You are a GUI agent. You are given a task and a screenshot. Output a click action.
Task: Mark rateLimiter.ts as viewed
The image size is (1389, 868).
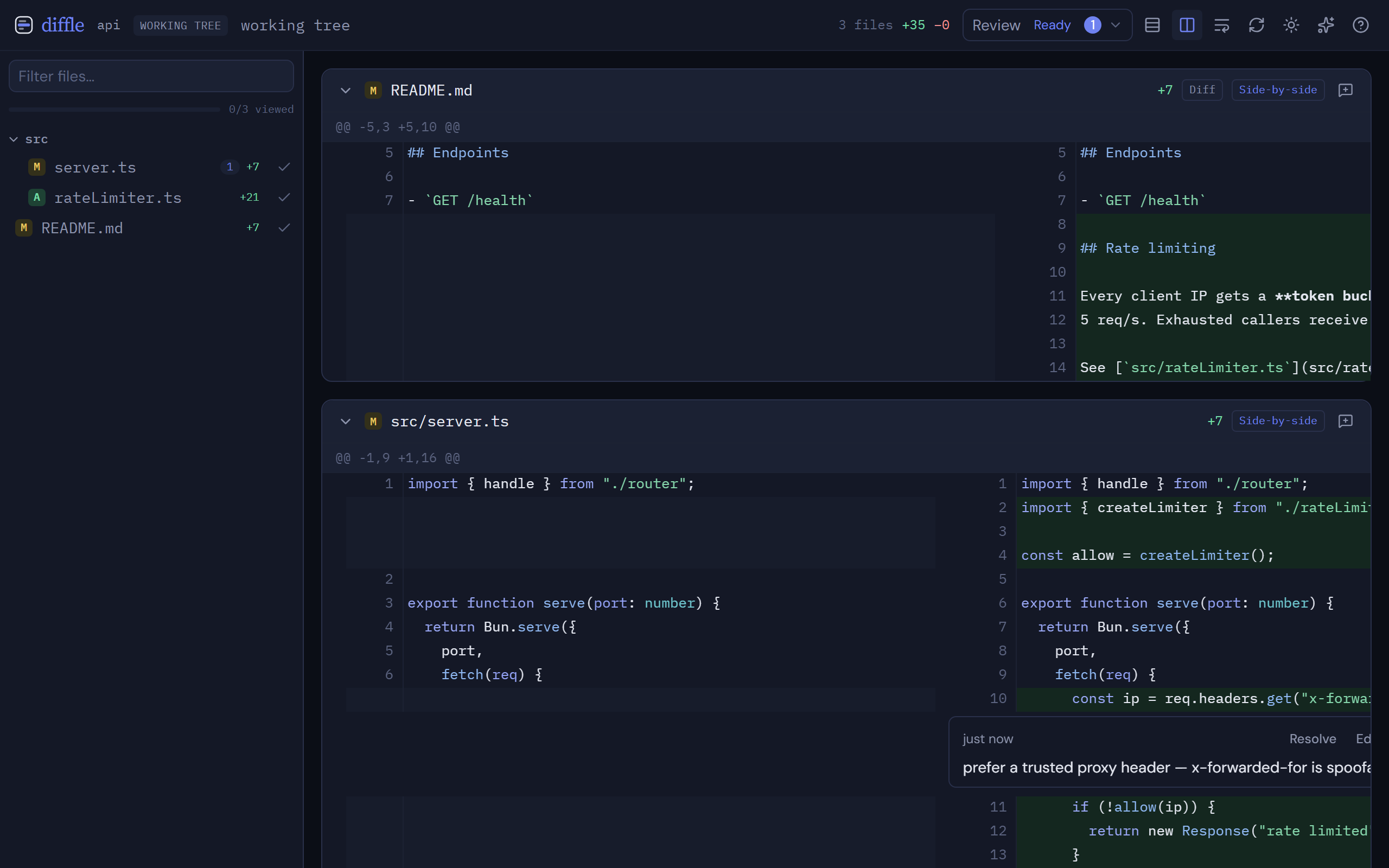click(284, 197)
